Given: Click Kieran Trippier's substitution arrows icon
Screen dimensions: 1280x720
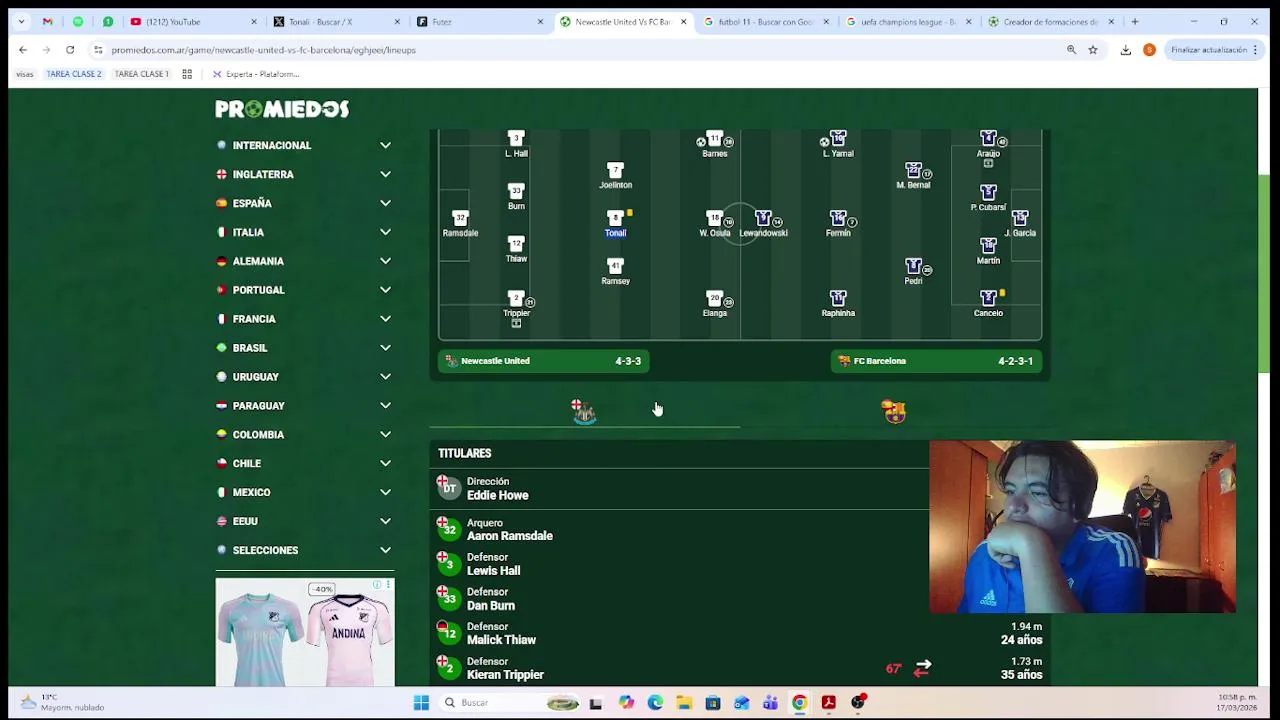Looking at the screenshot, I should 923,668.
